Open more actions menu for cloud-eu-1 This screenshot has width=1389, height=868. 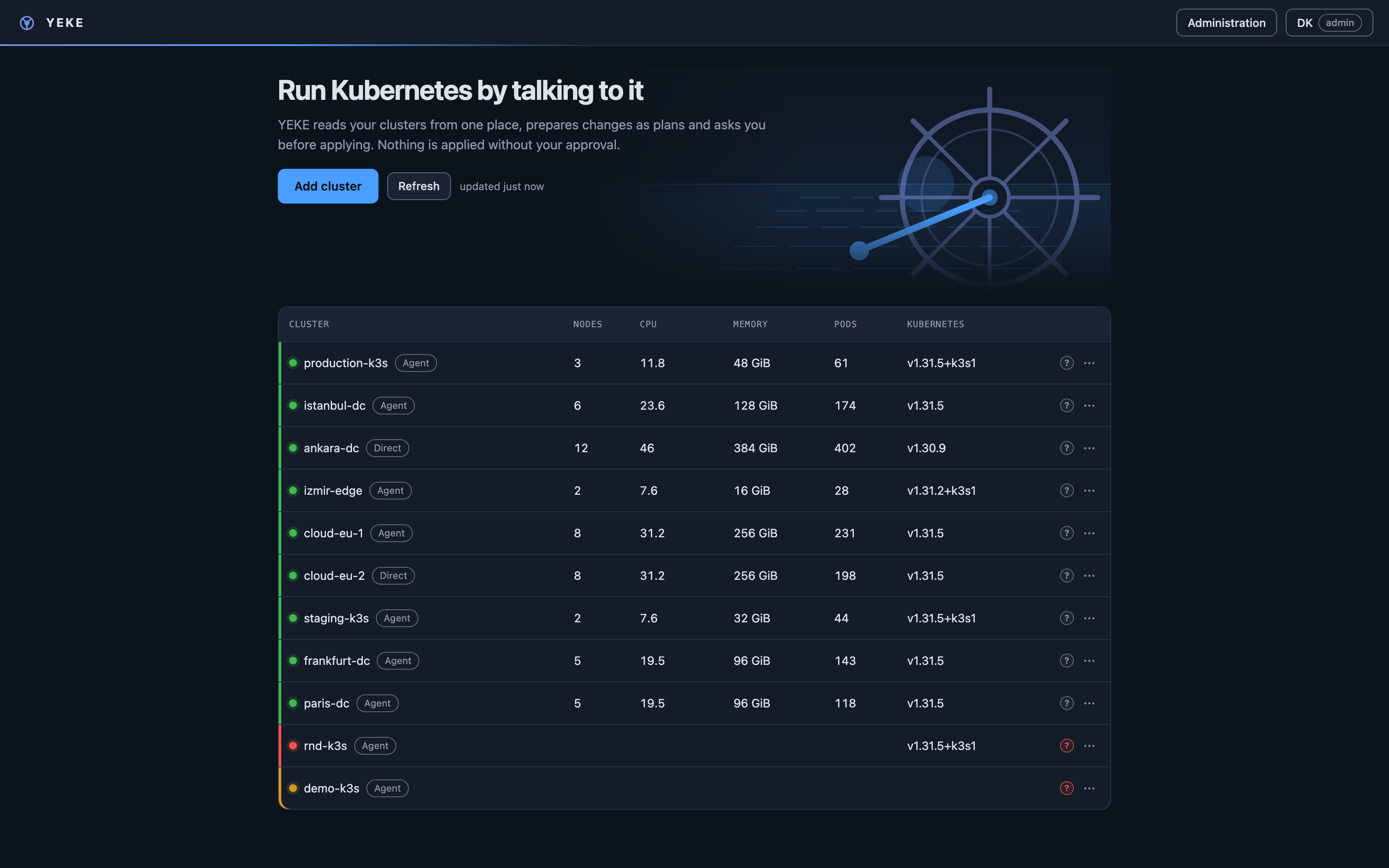pos(1089,533)
